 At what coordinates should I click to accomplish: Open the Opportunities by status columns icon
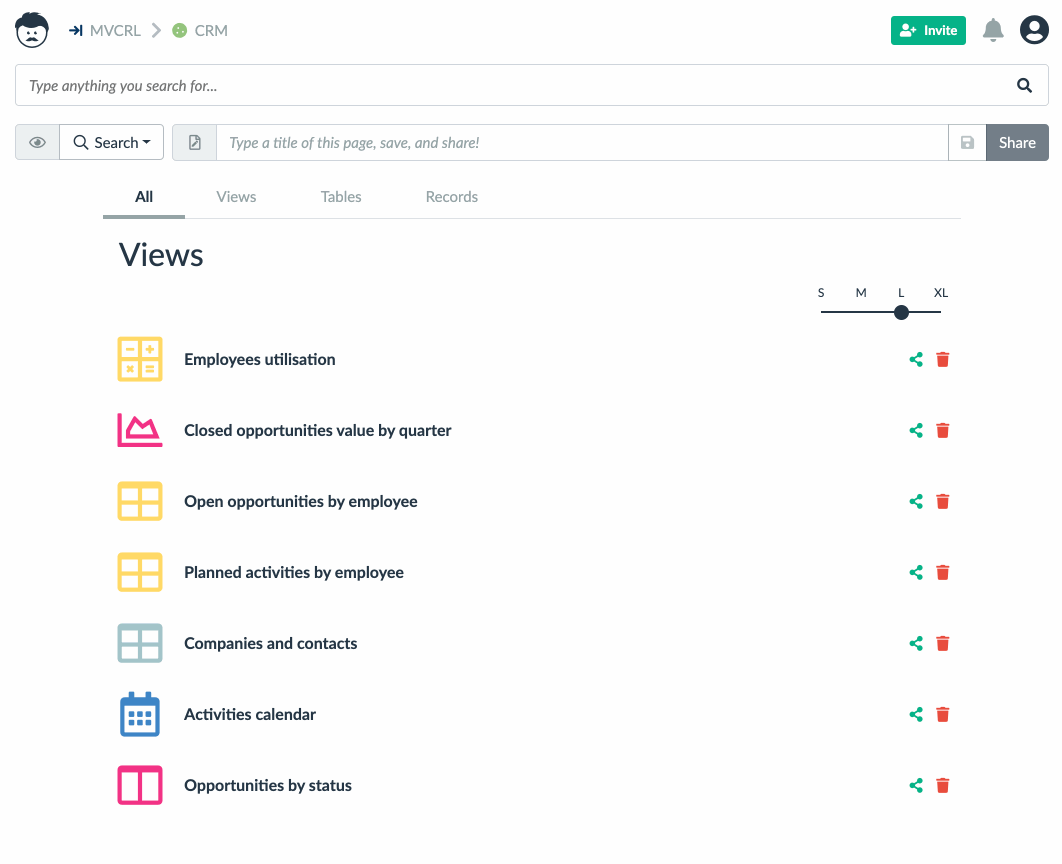(x=140, y=785)
